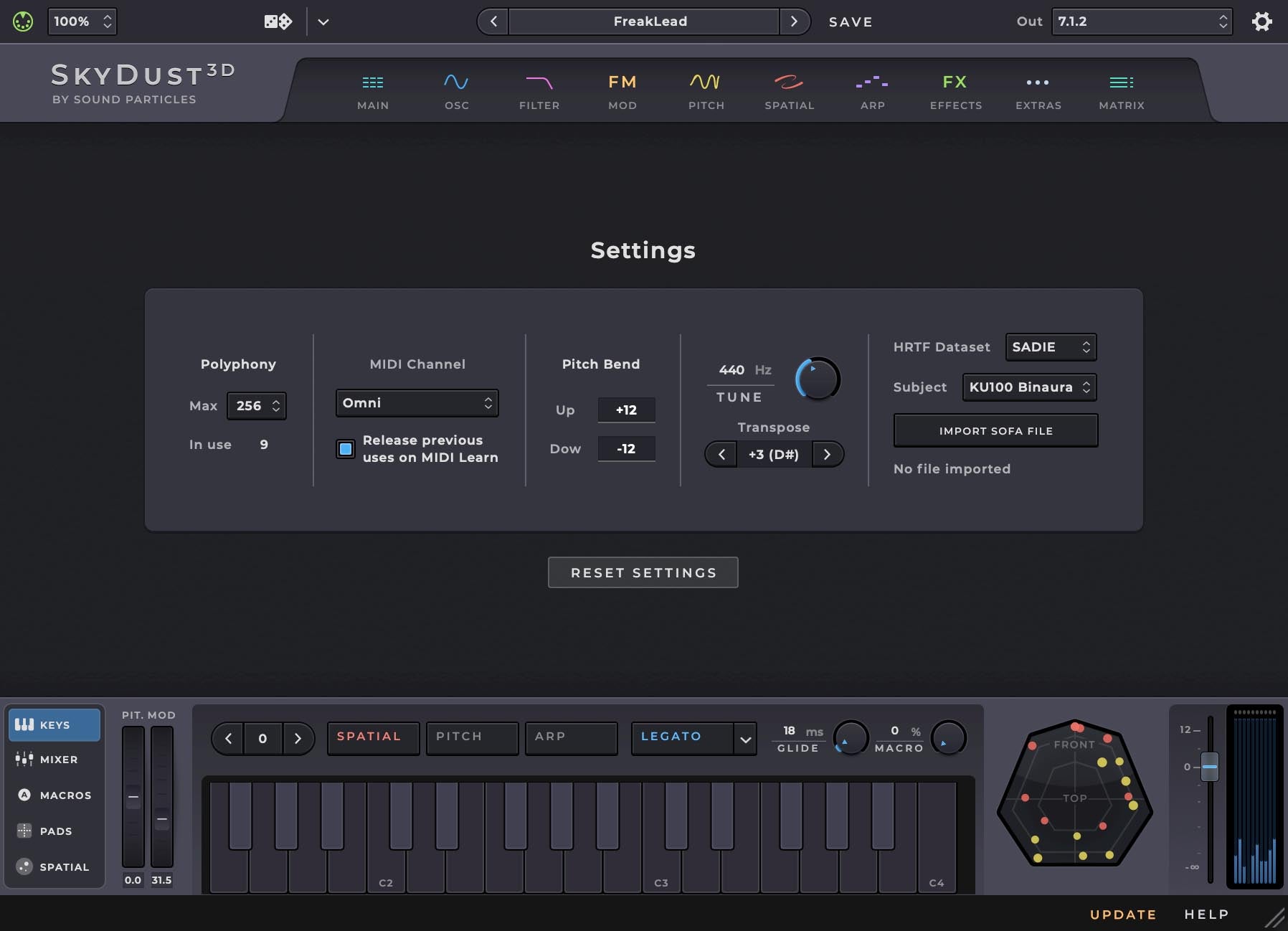This screenshot has height=931, width=1288.
Task: Open the FM Mod page
Action: click(x=622, y=90)
